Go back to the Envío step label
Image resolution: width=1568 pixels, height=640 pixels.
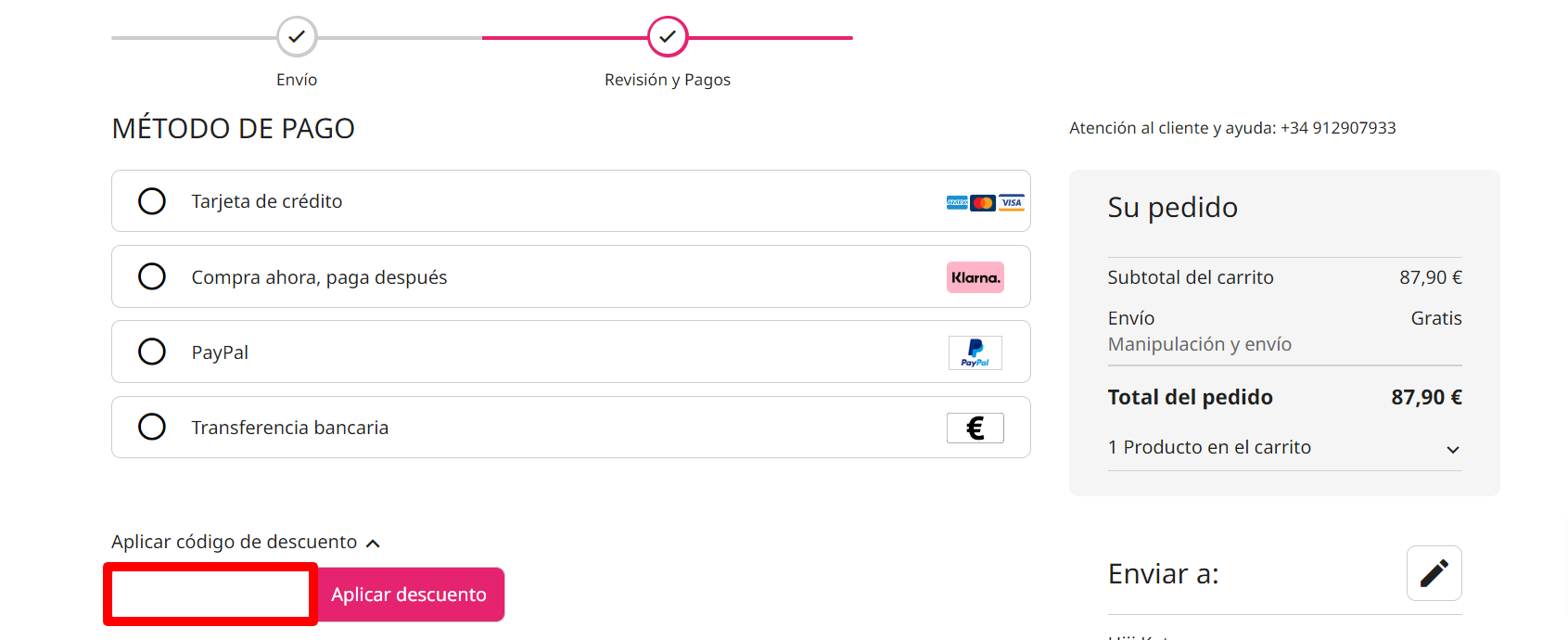pos(297,80)
